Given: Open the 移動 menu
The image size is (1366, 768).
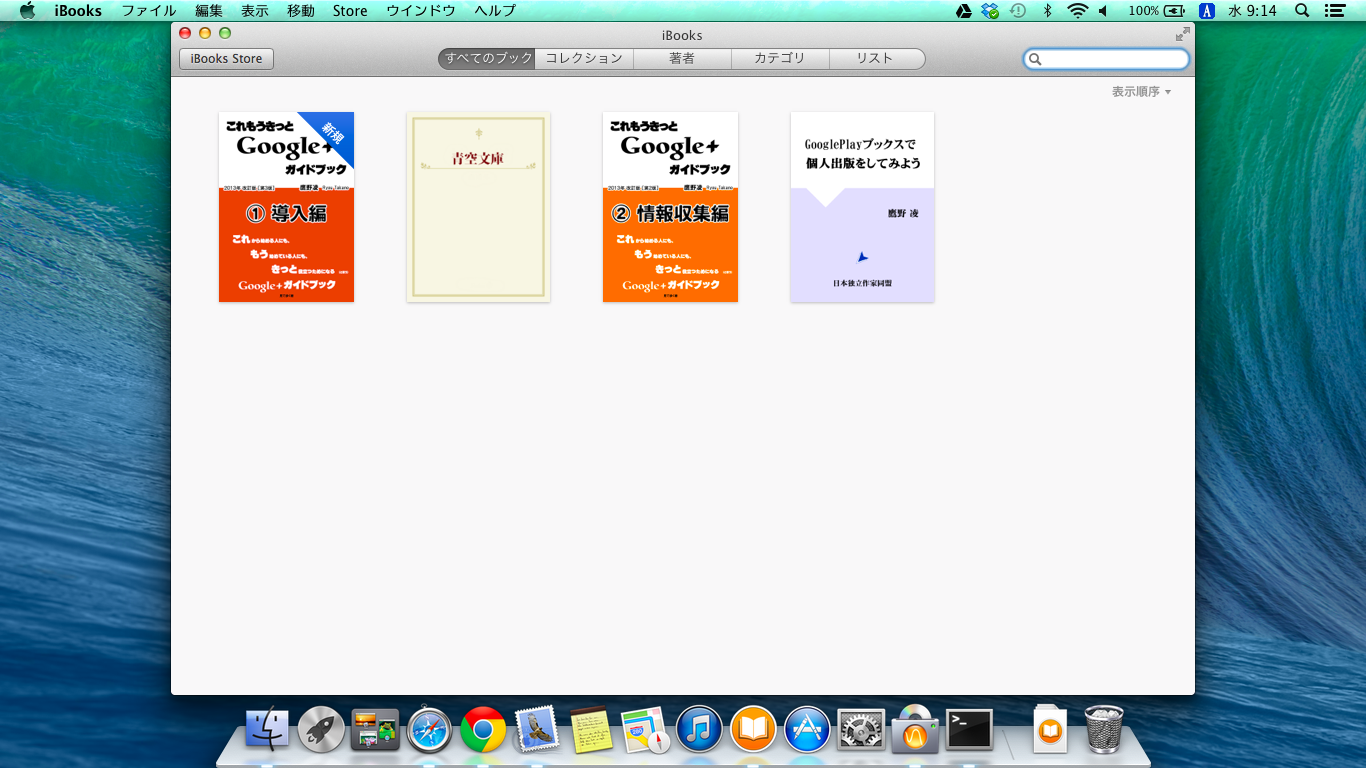Looking at the screenshot, I should [x=301, y=11].
